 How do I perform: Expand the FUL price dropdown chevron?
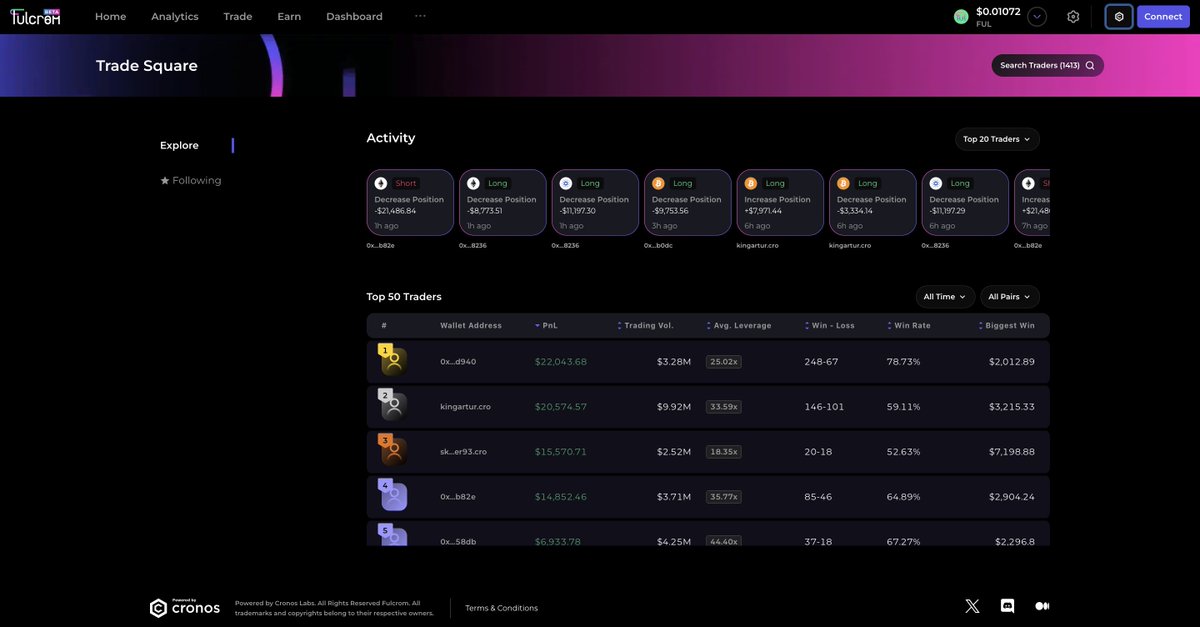(x=1037, y=16)
